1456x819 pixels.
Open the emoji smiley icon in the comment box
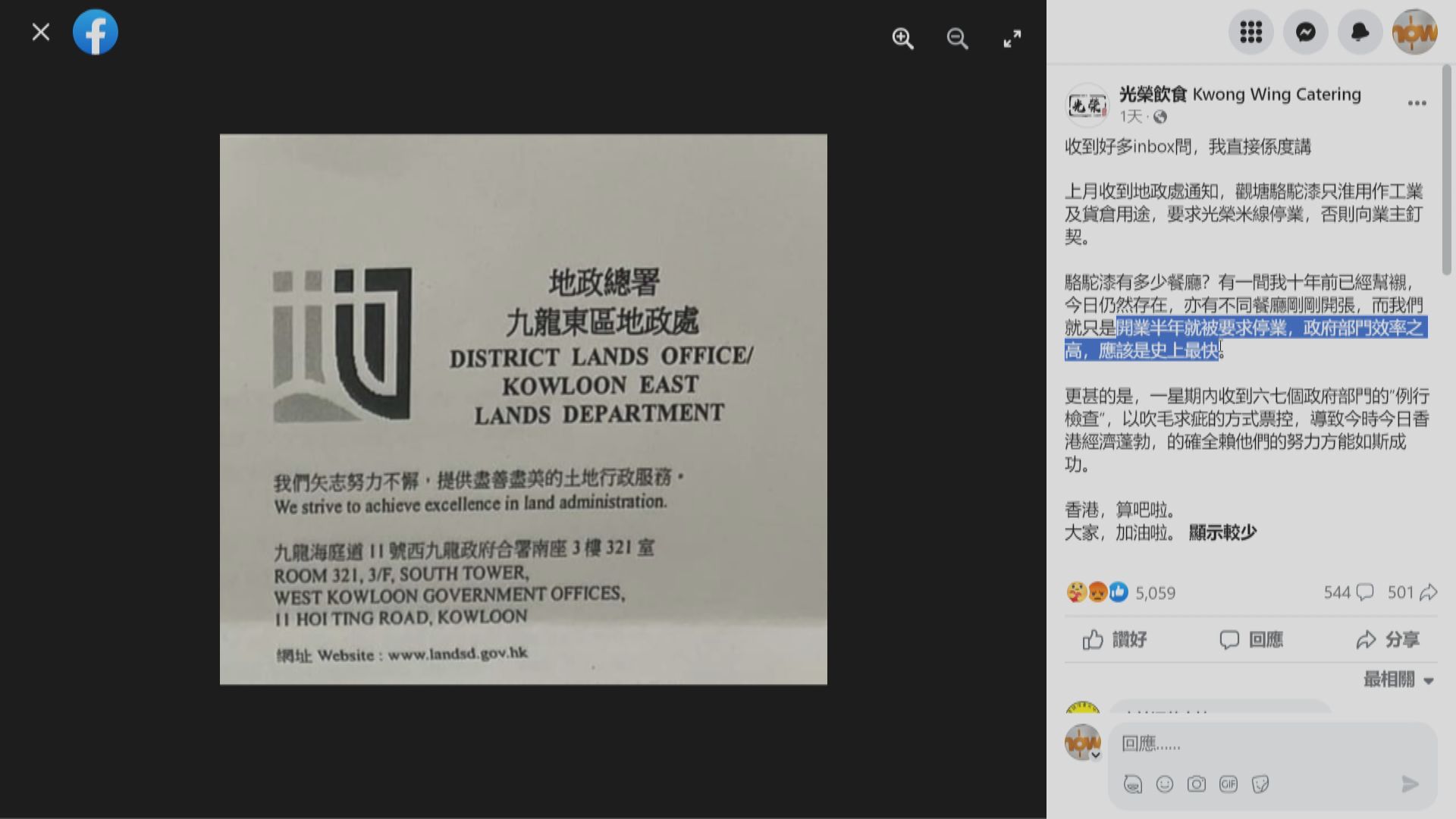(1165, 784)
